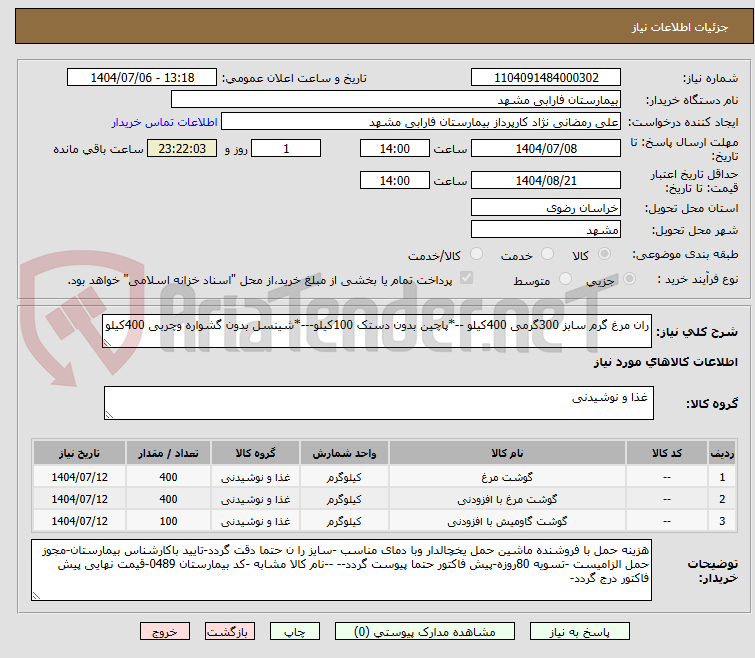
Task: Click the پاسخ به نیاز button
Action: tap(580, 632)
